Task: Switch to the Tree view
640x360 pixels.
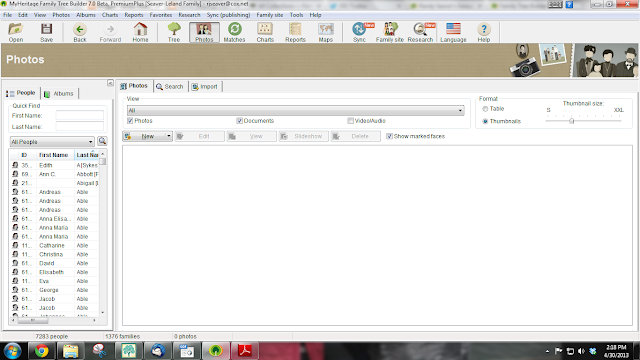Action: pos(174,32)
